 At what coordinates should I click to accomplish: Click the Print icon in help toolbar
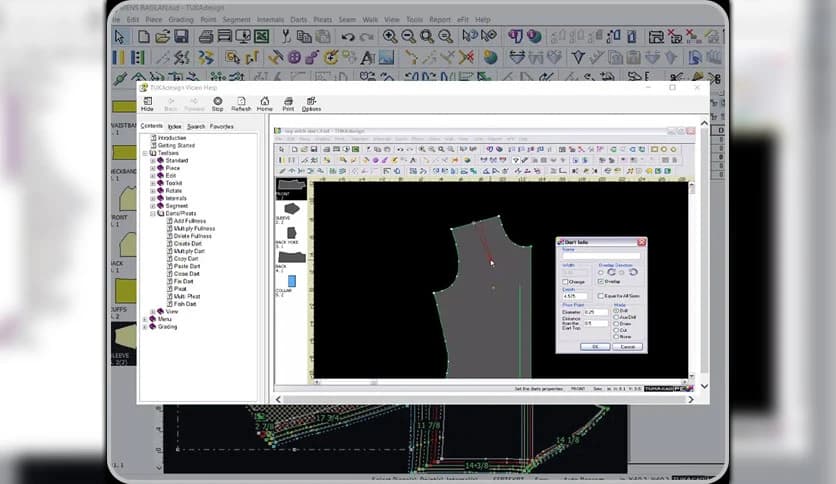point(288,103)
